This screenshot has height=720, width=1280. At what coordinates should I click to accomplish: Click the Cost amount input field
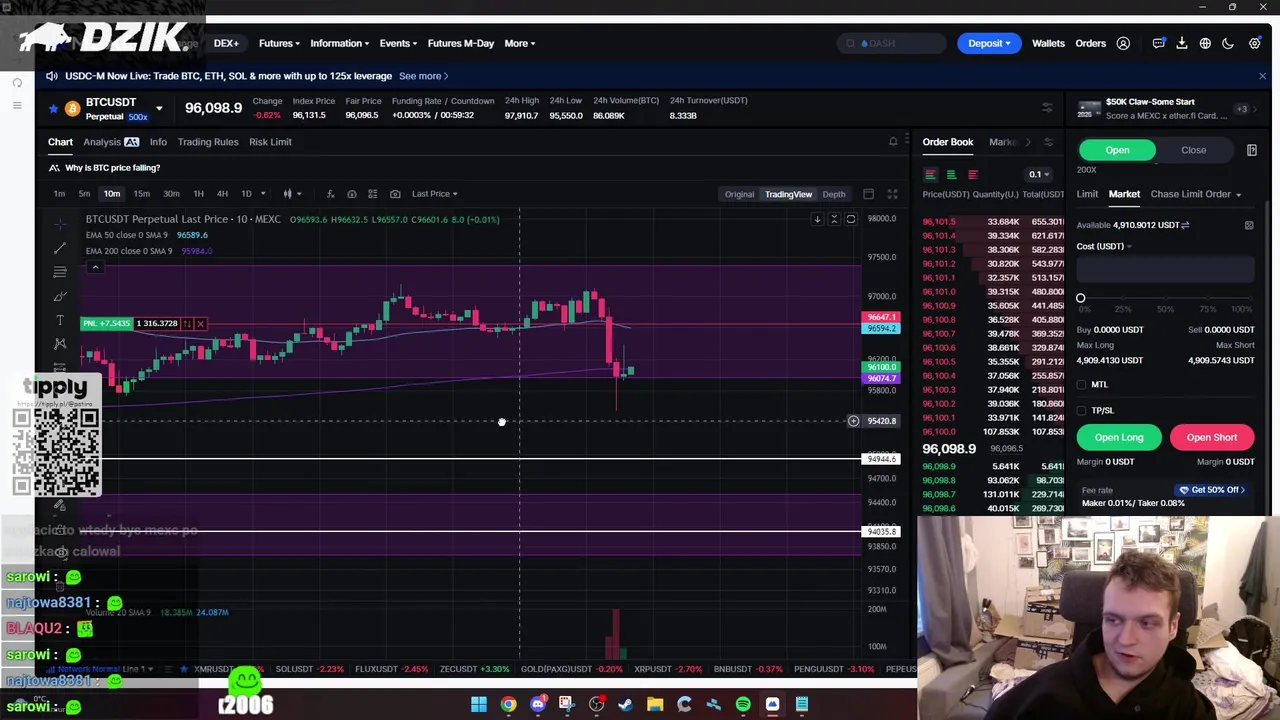click(x=1165, y=268)
